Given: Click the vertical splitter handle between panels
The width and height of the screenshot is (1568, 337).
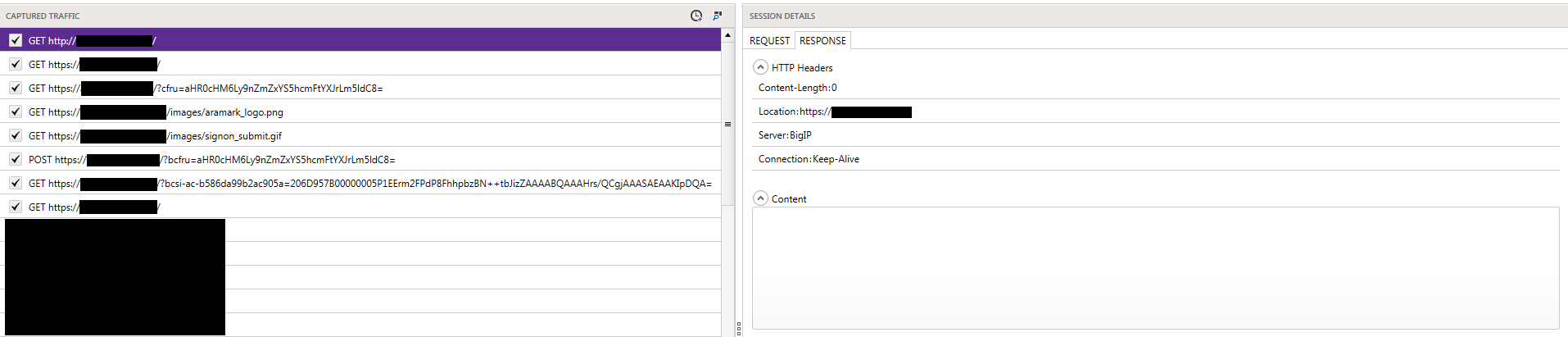Looking at the screenshot, I should click(738, 328).
